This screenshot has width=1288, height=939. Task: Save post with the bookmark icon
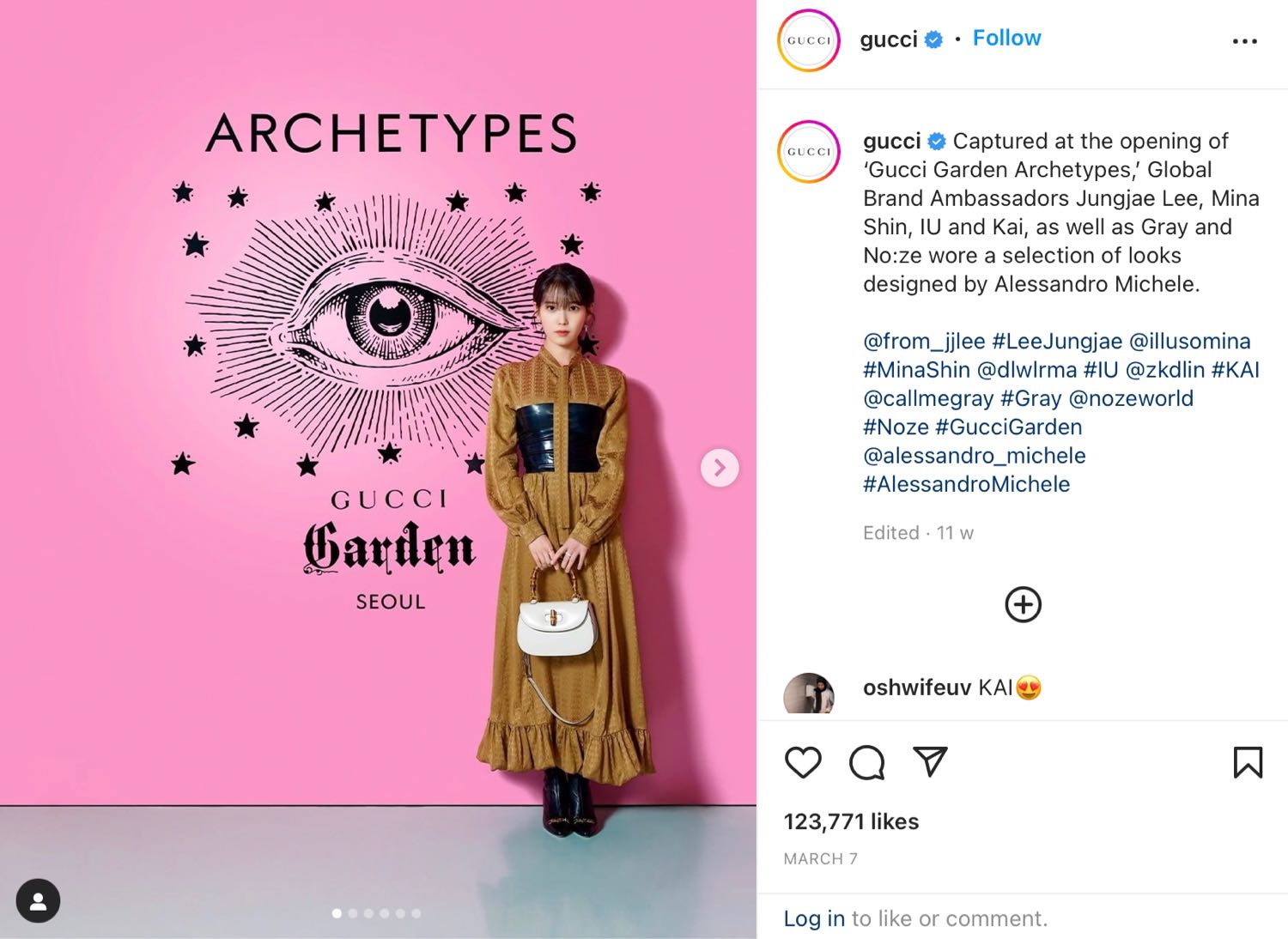click(1248, 762)
